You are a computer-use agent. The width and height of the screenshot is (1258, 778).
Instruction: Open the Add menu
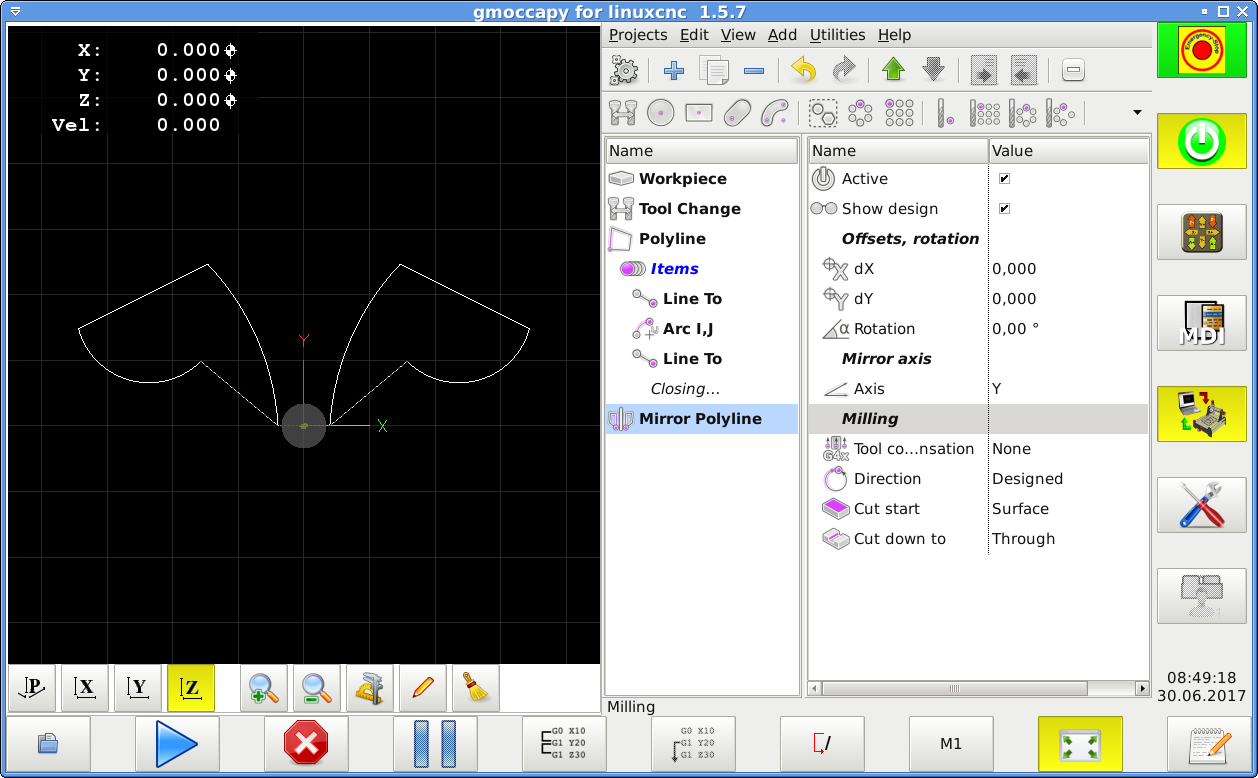pyautogui.click(x=782, y=35)
